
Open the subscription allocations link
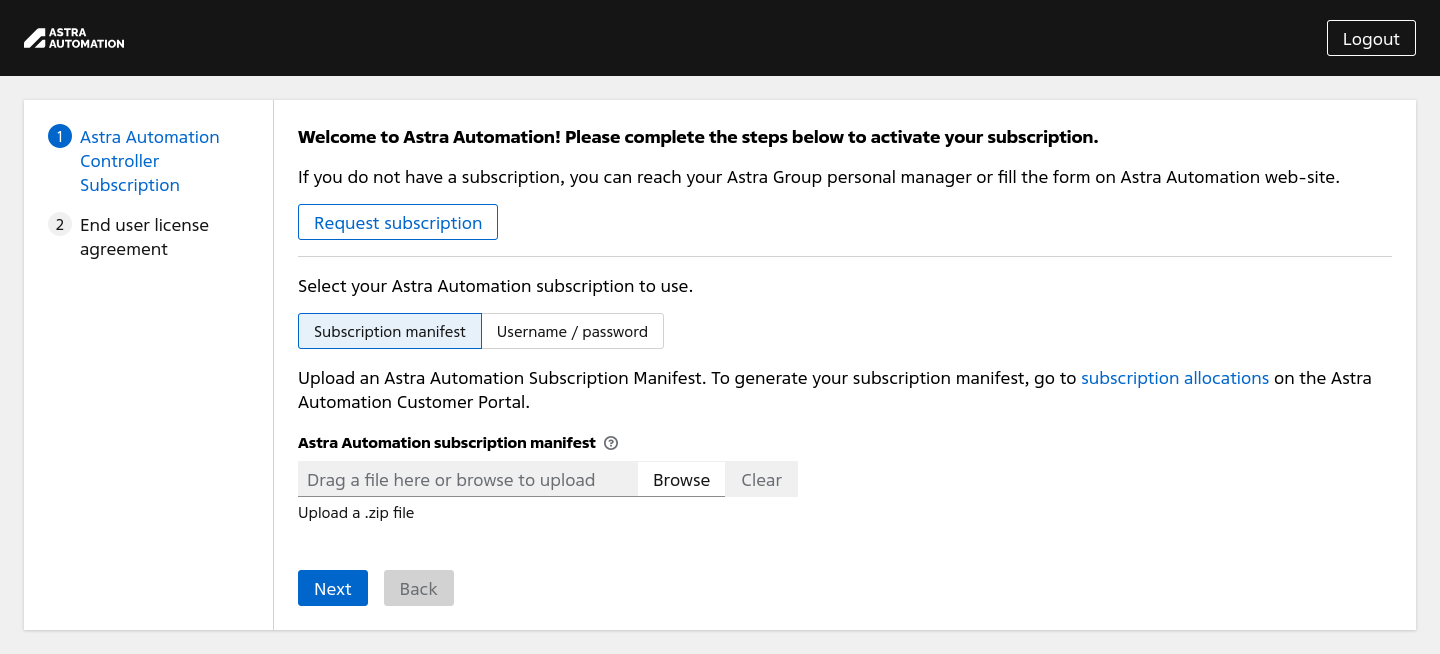pos(1175,378)
